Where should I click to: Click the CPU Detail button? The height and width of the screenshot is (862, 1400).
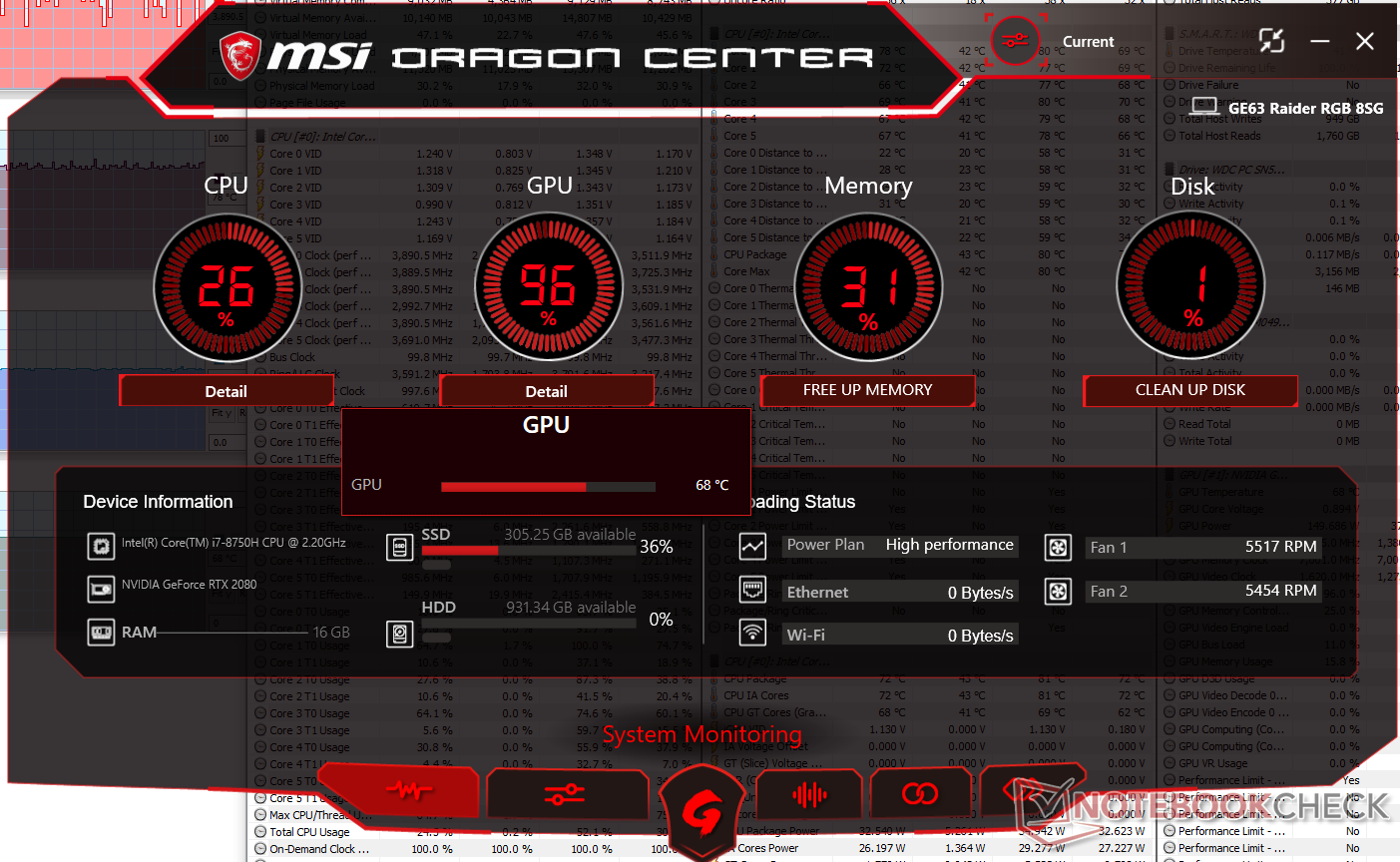tap(226, 391)
